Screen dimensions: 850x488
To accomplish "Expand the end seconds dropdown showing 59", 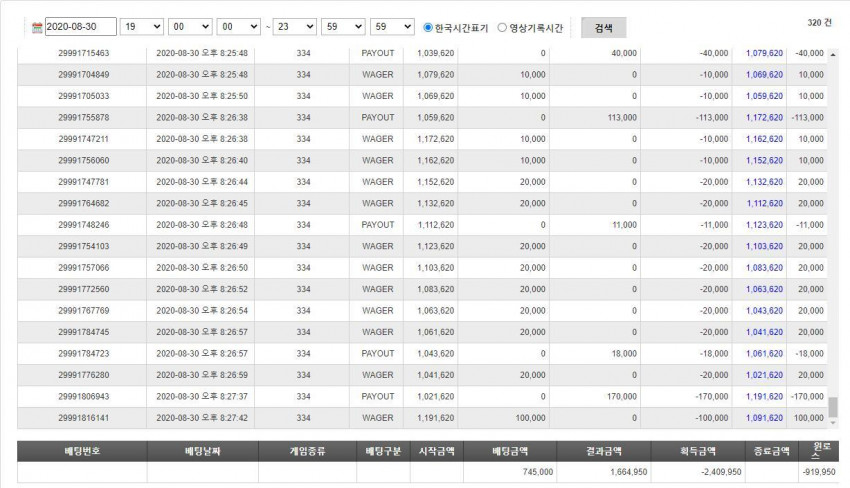I will [392, 27].
